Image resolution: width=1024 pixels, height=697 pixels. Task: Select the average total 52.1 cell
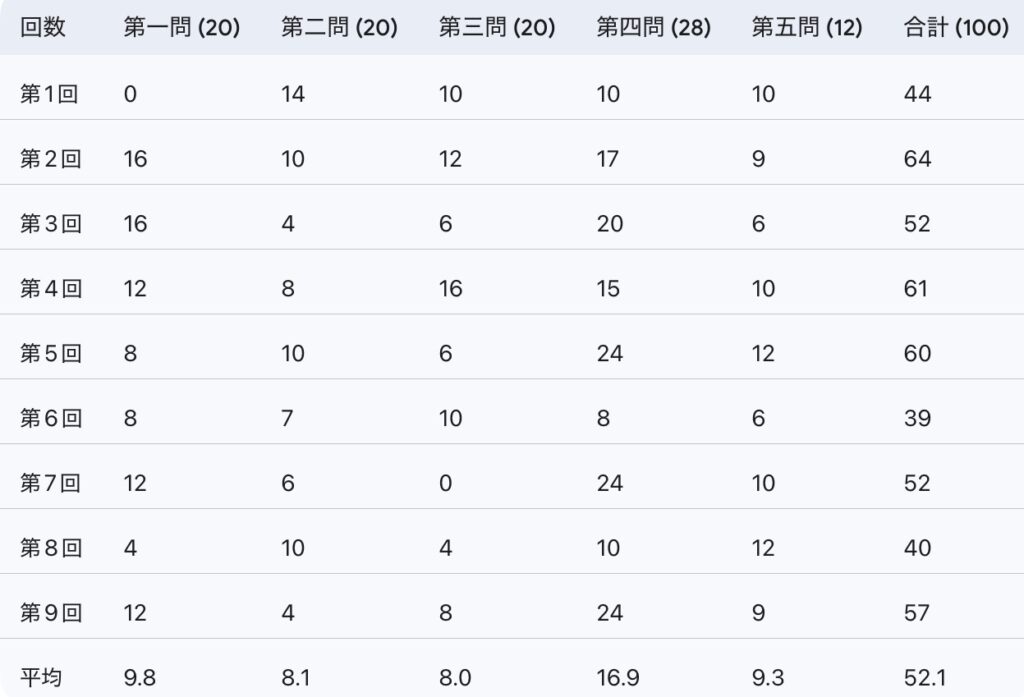pos(924,678)
